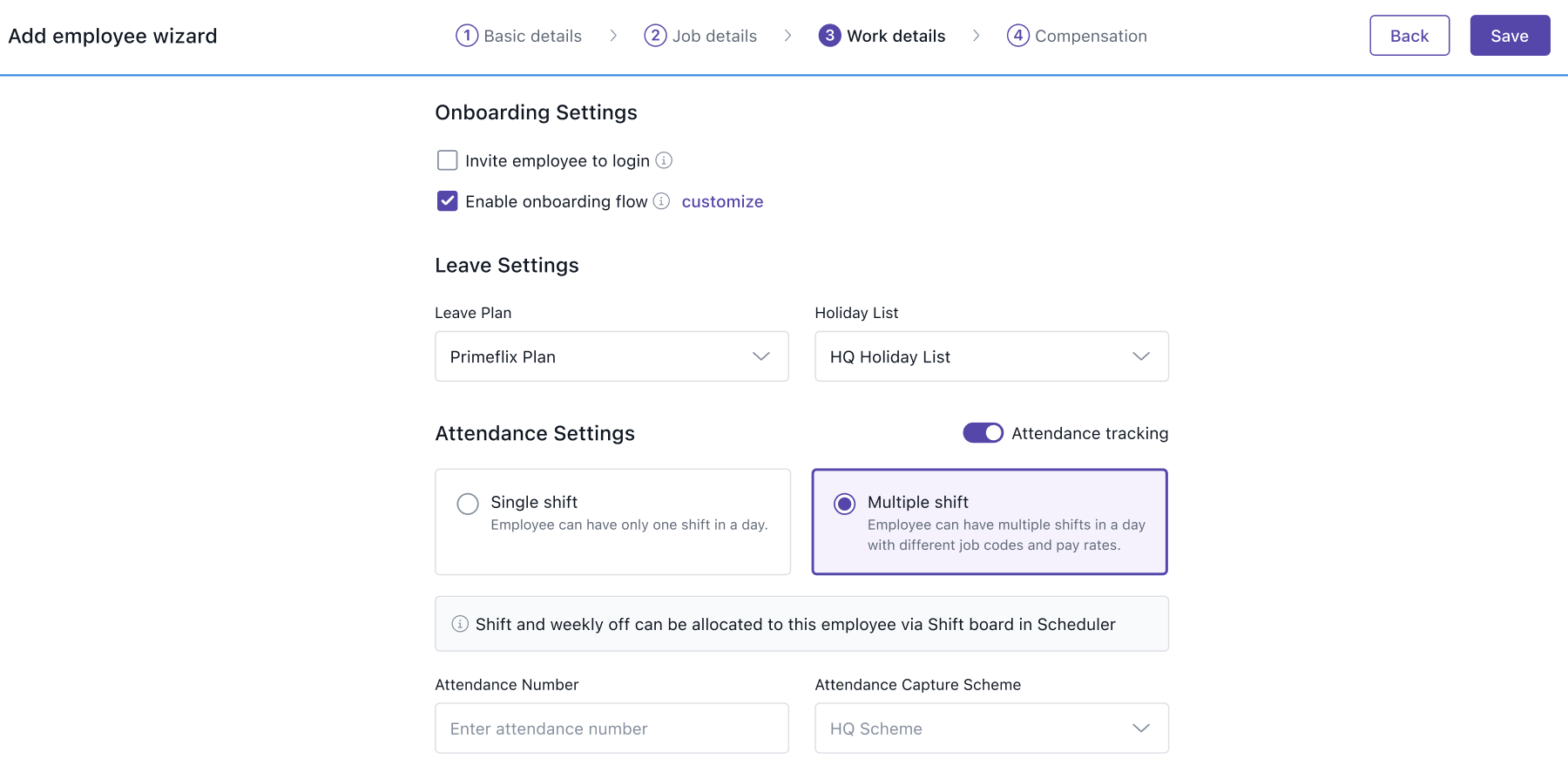Click the Back button
The width and height of the screenshot is (1568, 759).
pos(1409,36)
